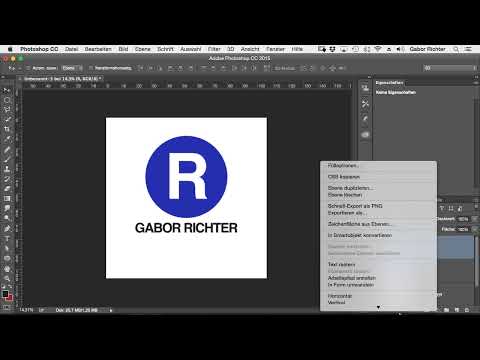Open the Bearbeiten menu
The width and height of the screenshot is (480, 360).
tap(98, 49)
